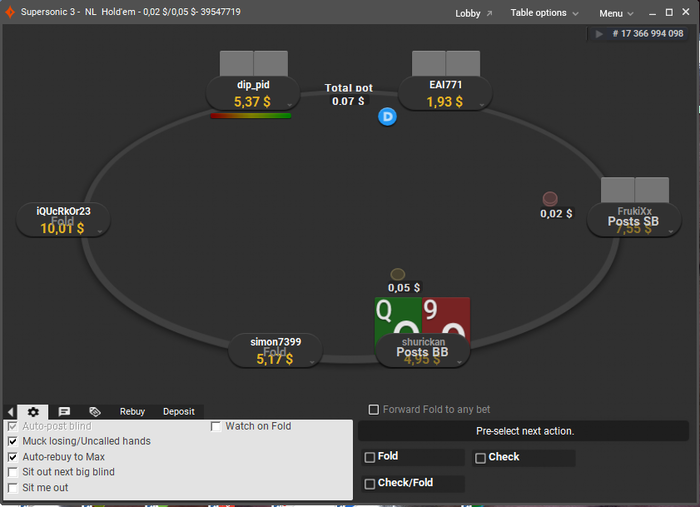Open the Rebuy tab
This screenshot has width=700, height=507.
point(132,411)
